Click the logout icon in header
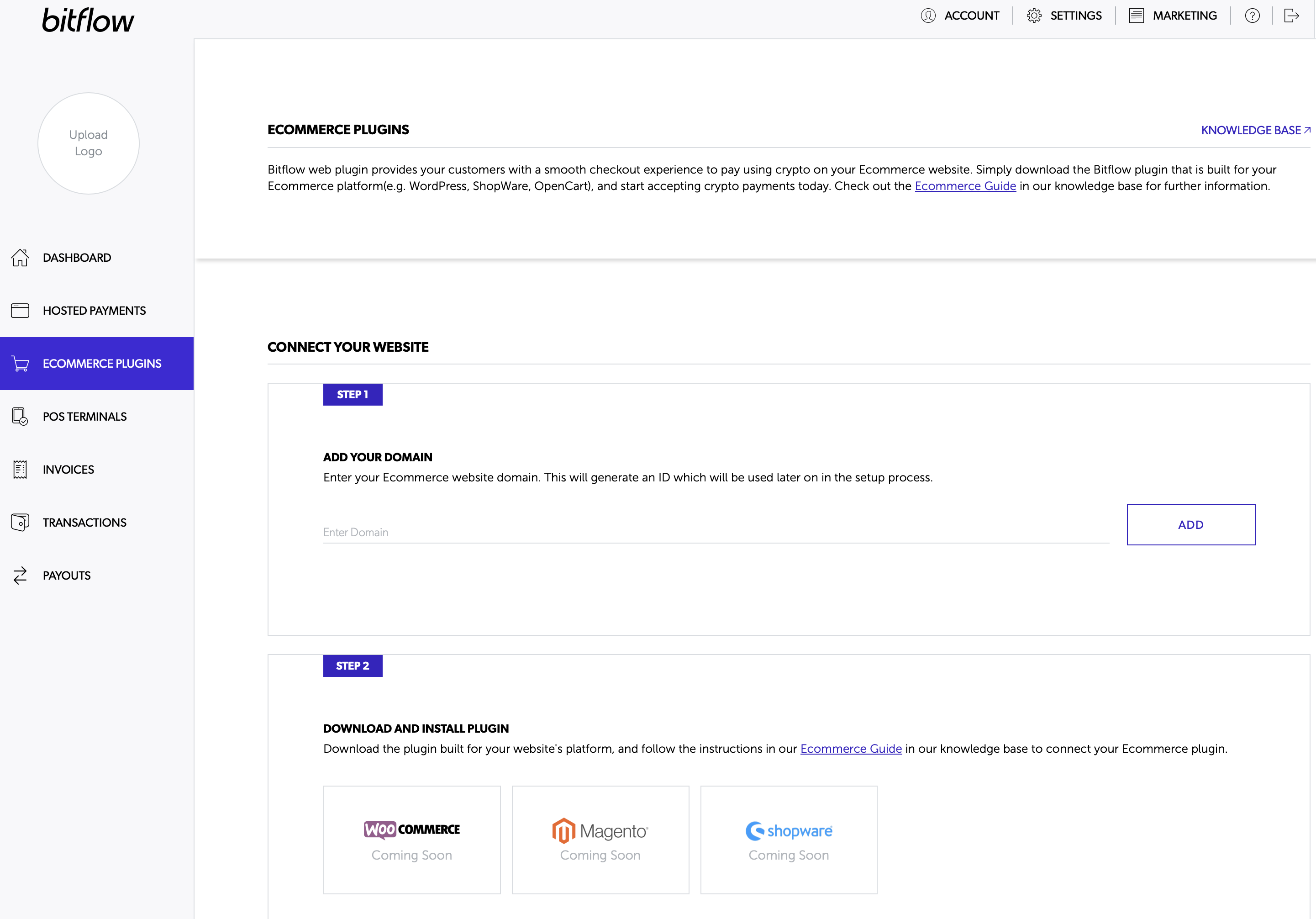This screenshot has width=1316, height=919. [1291, 16]
